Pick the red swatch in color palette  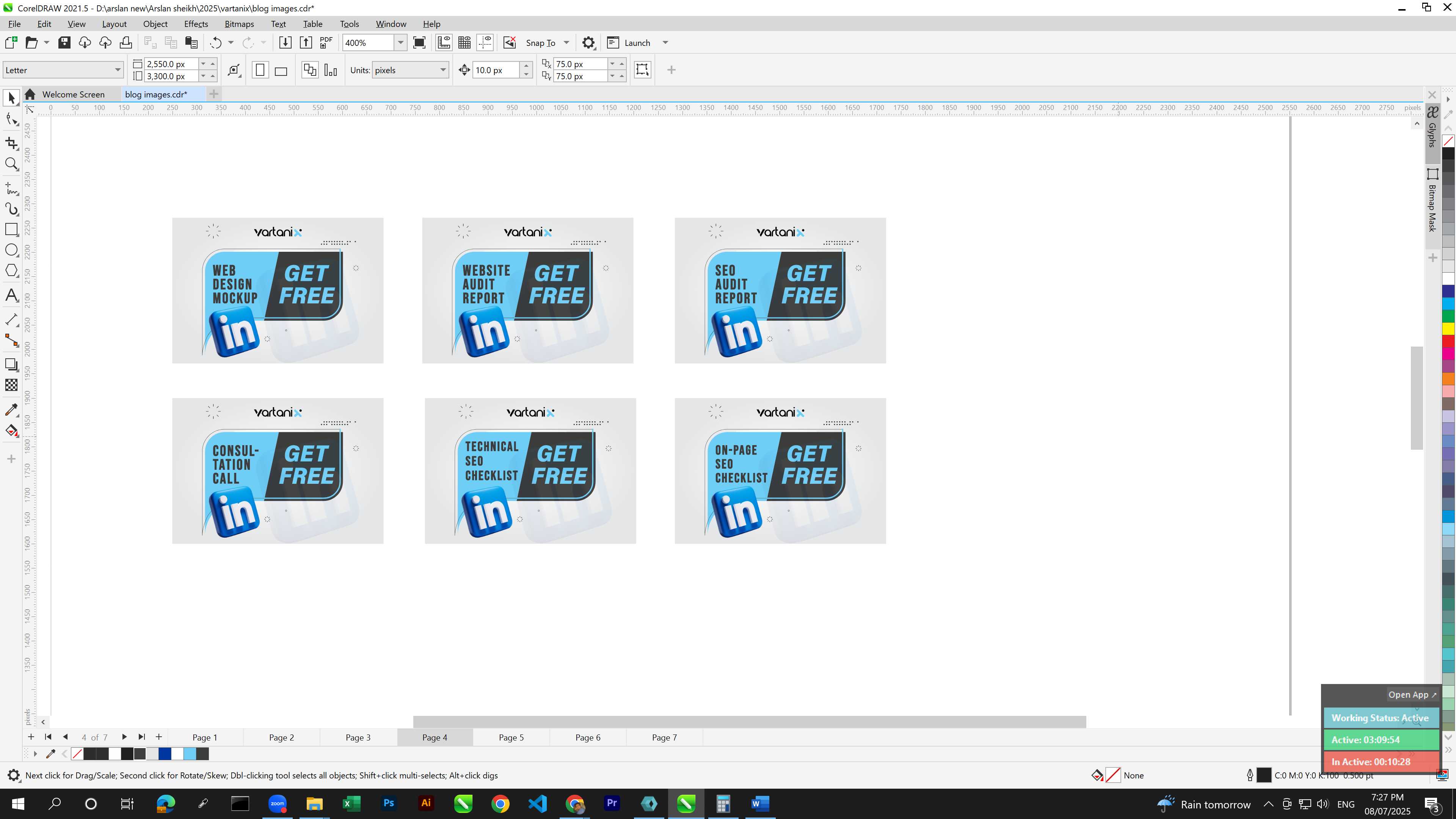pos(1448,341)
